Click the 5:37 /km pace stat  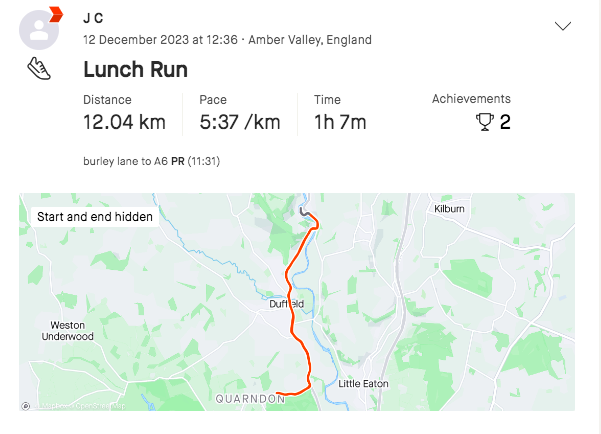click(x=239, y=122)
